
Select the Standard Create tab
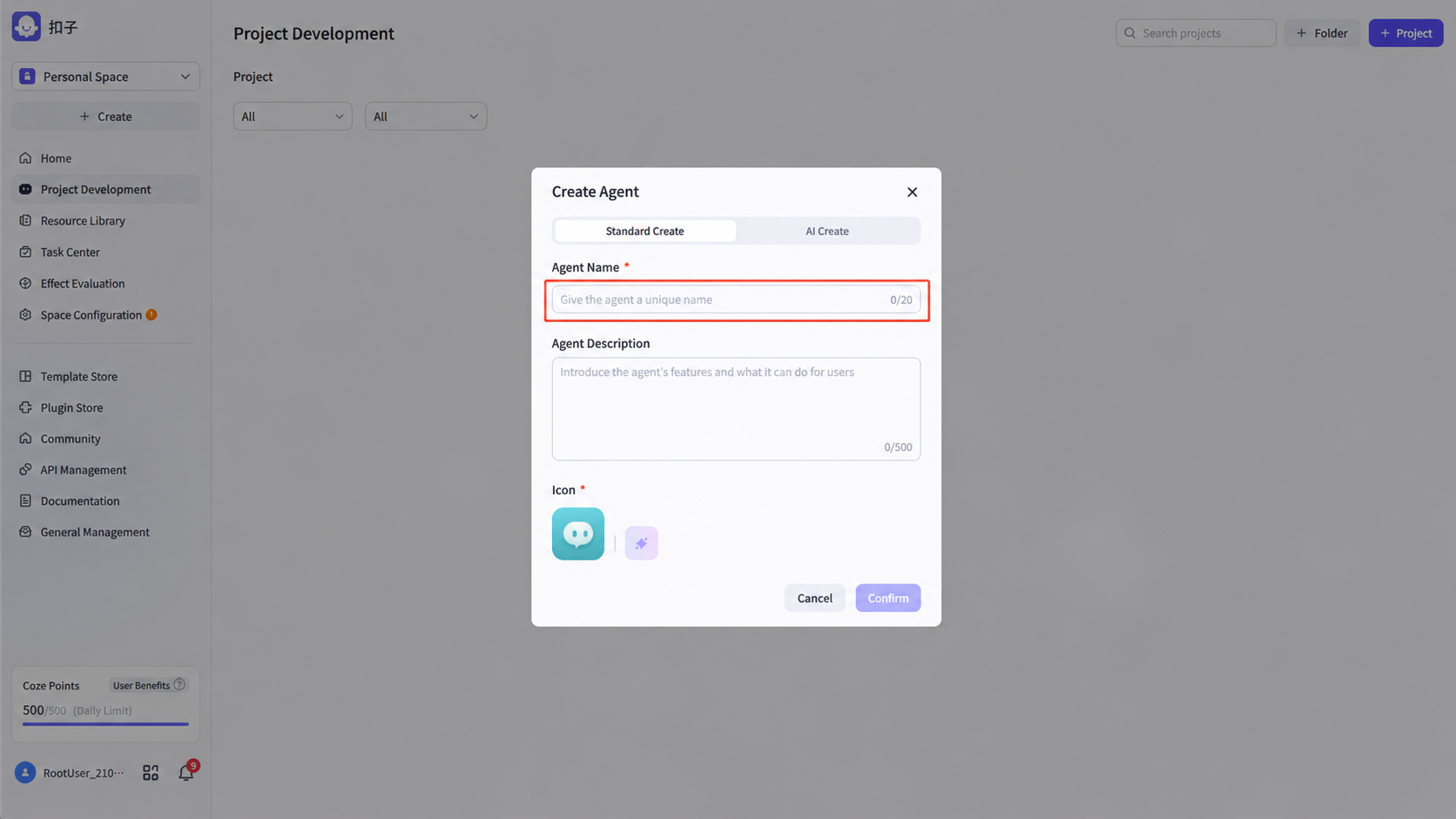(x=645, y=232)
